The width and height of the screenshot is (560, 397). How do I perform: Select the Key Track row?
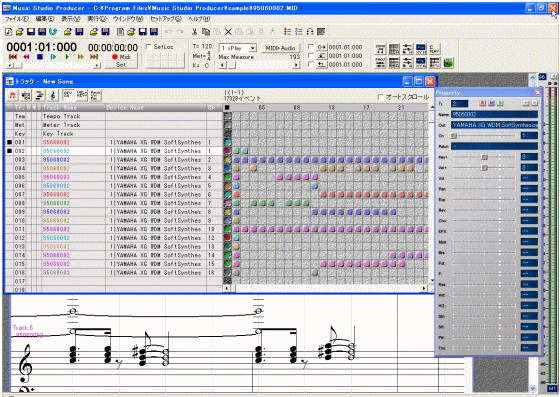coord(114,134)
